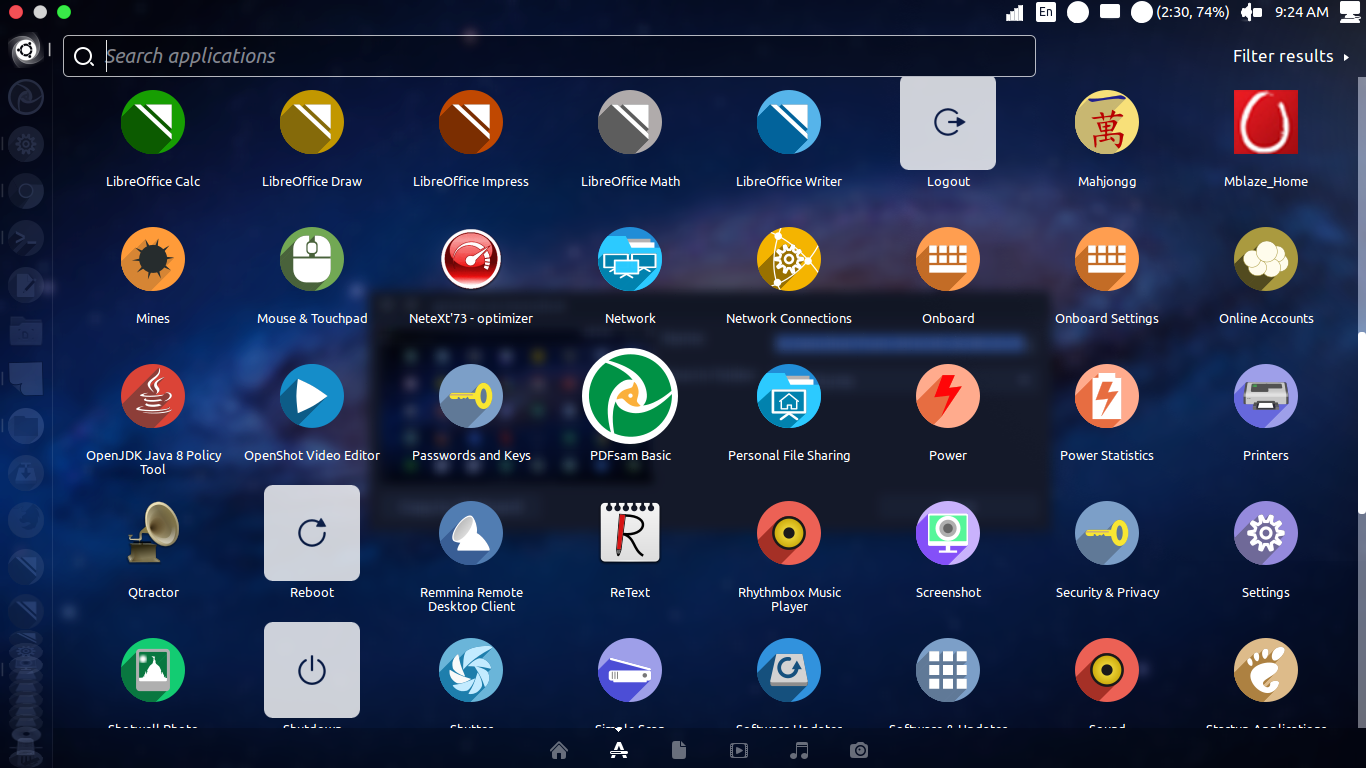Open Mouse & Touchpad settings
1366x768 pixels.
312,259
